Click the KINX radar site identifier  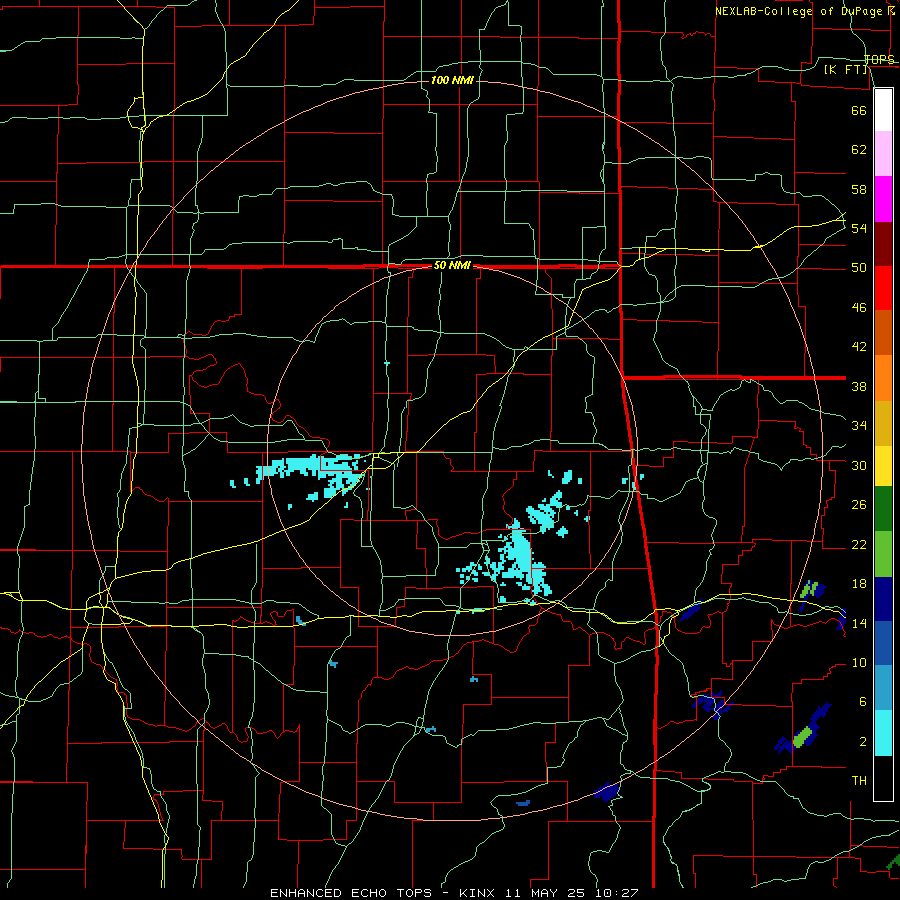tap(479, 893)
